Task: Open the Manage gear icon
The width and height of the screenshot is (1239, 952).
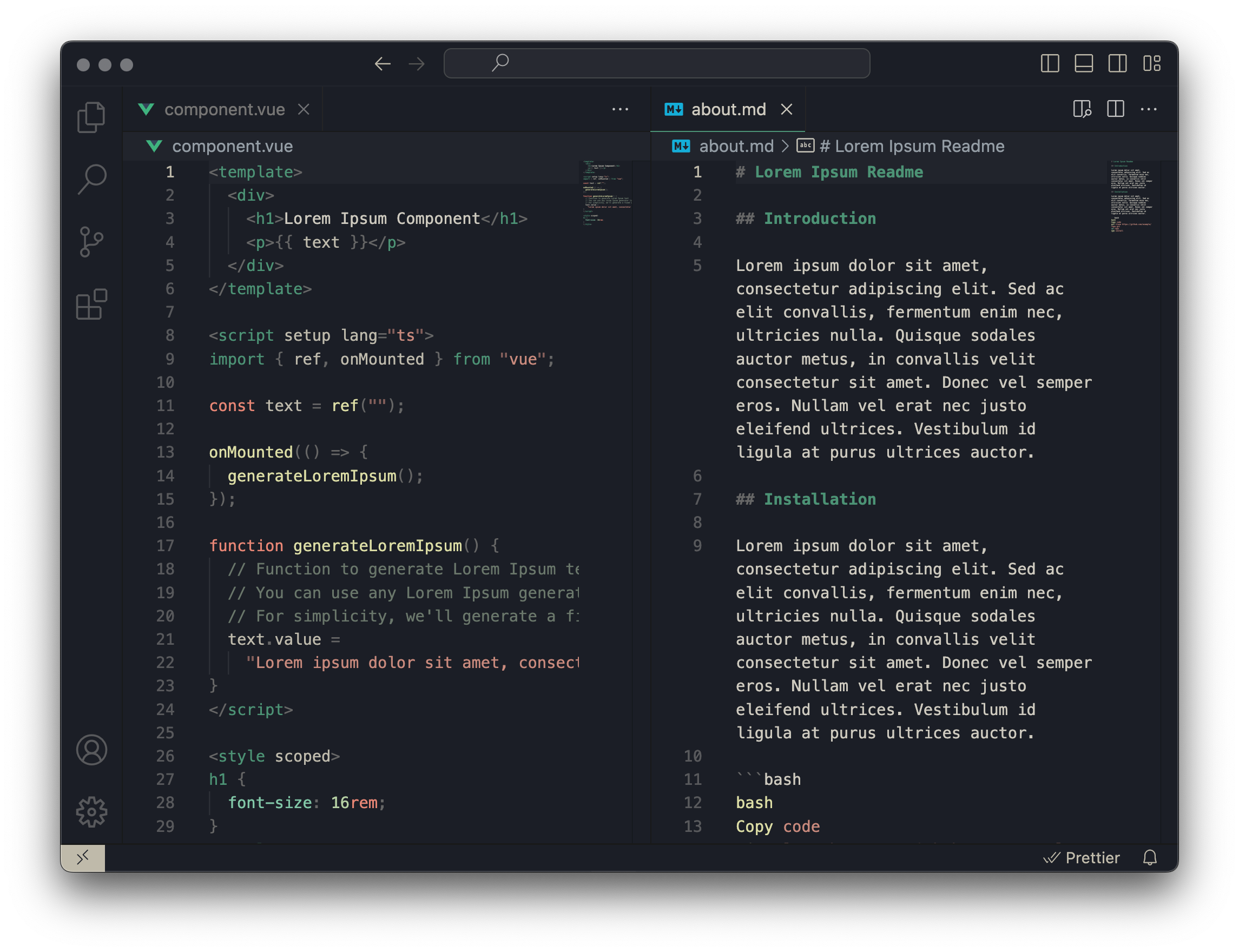Action: [91, 812]
